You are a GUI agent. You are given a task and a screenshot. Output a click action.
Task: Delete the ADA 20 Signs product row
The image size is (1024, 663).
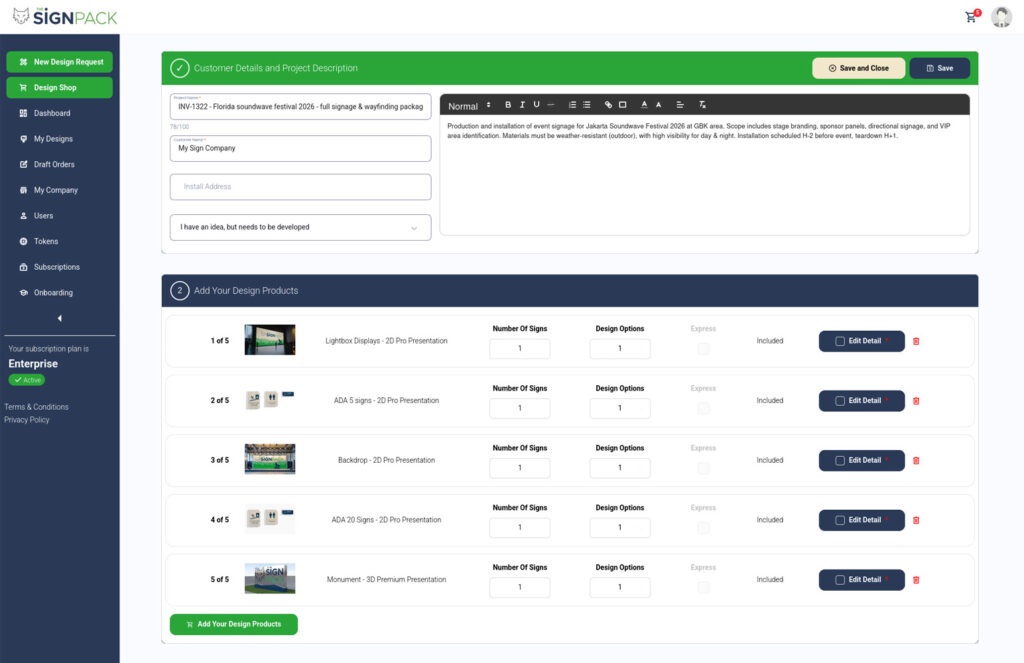click(916, 521)
